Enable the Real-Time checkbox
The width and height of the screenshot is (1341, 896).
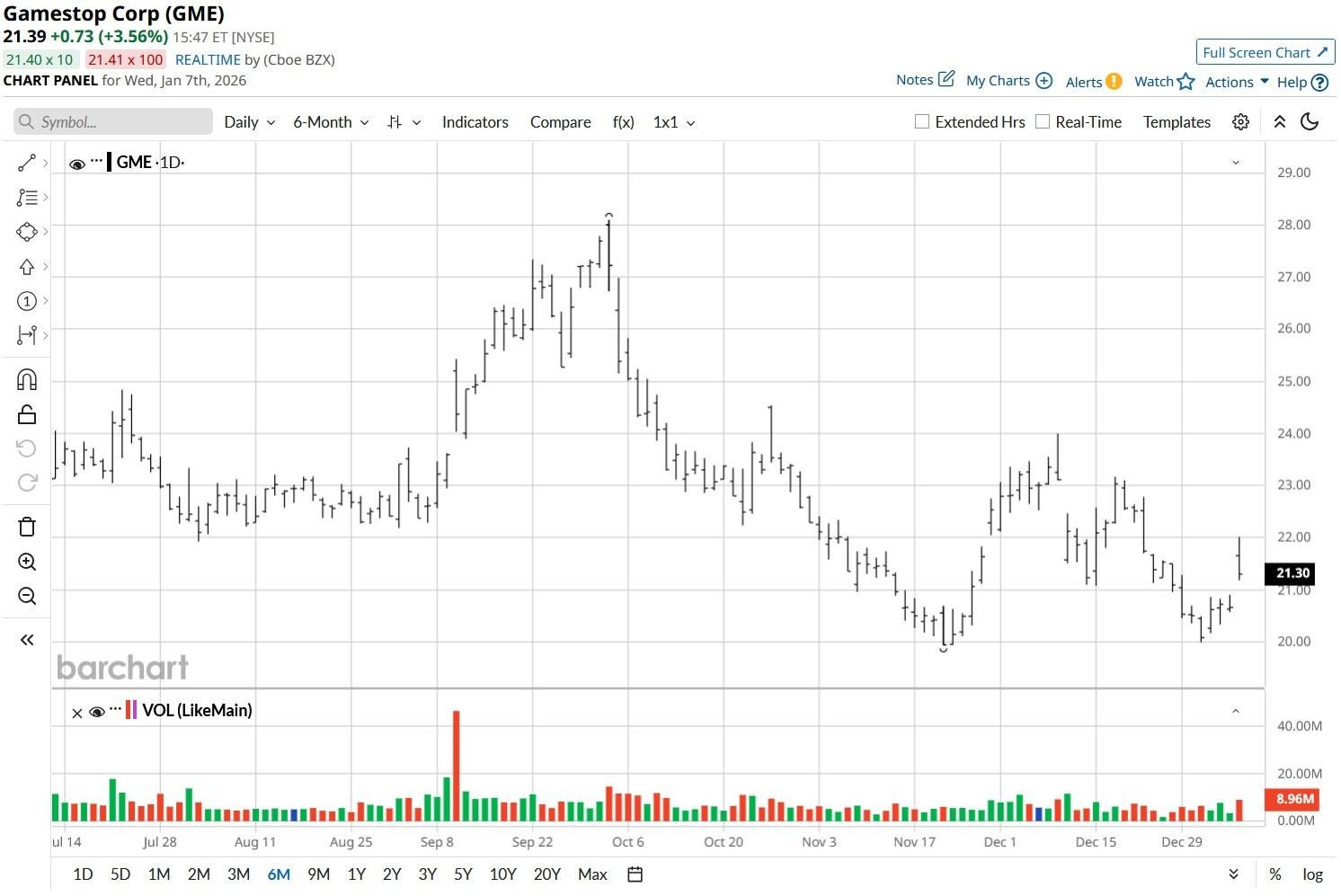[x=1043, y=121]
